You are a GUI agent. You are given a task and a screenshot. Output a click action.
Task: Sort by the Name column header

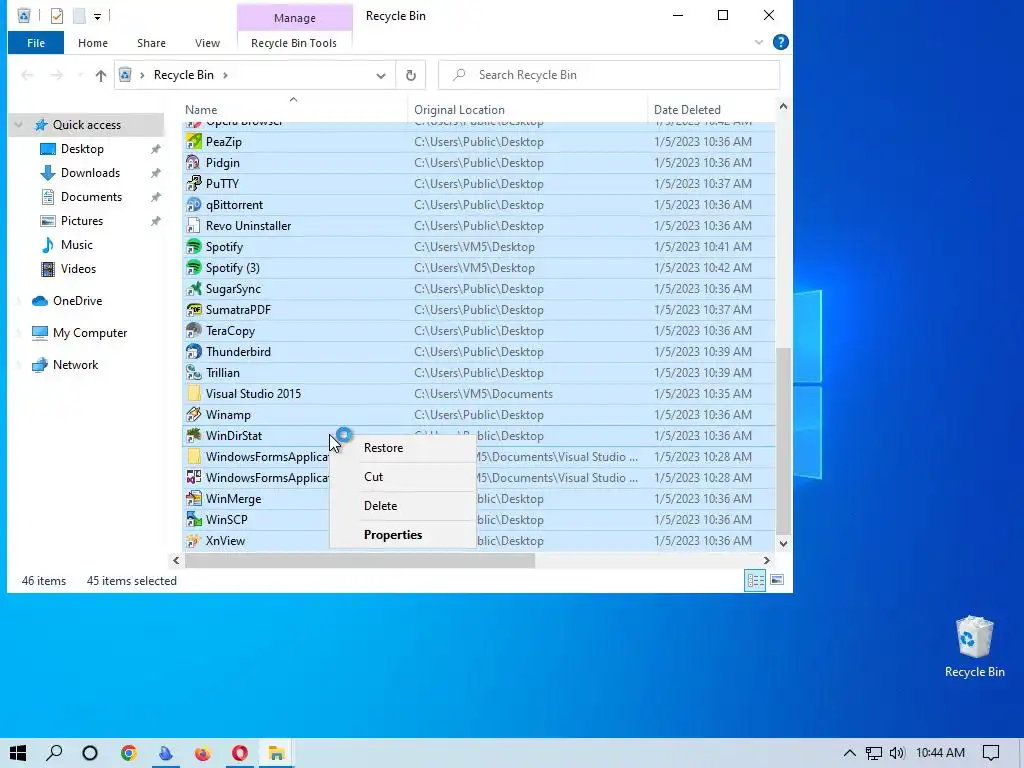pyautogui.click(x=294, y=110)
